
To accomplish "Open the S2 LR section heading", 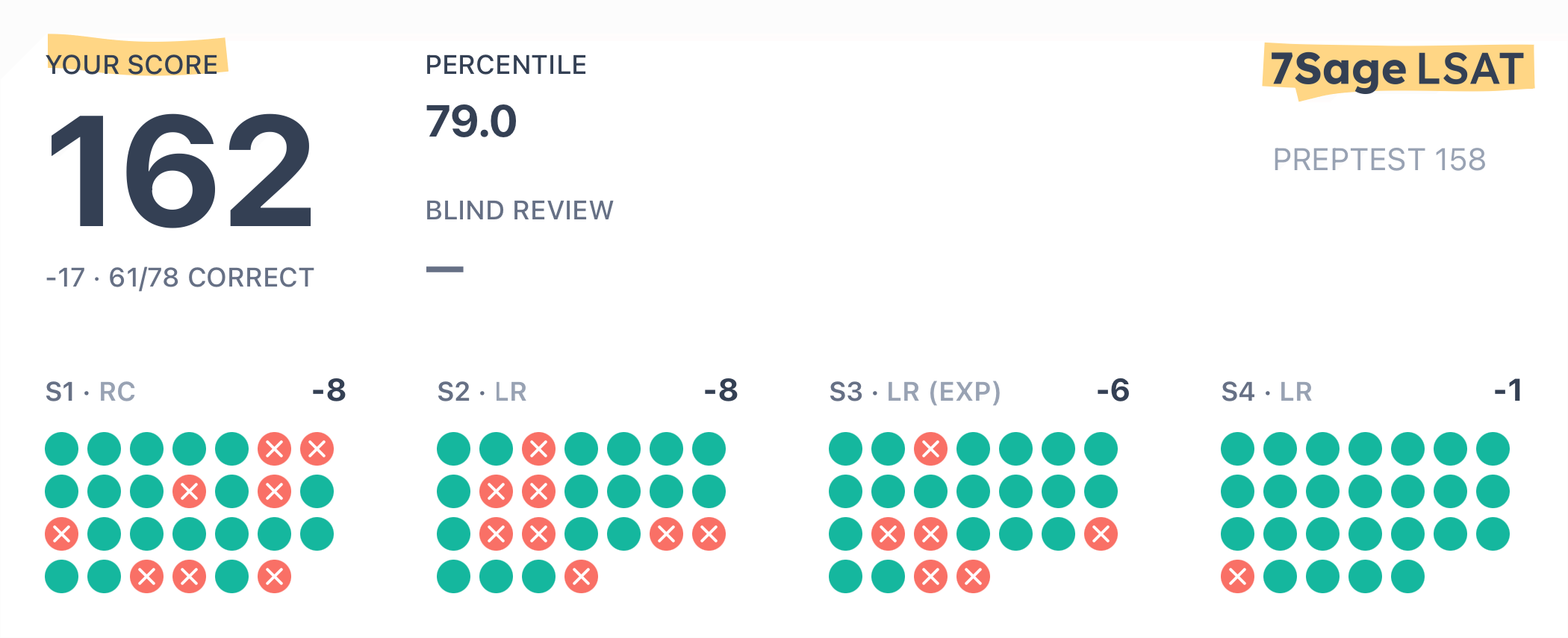I will click(482, 392).
